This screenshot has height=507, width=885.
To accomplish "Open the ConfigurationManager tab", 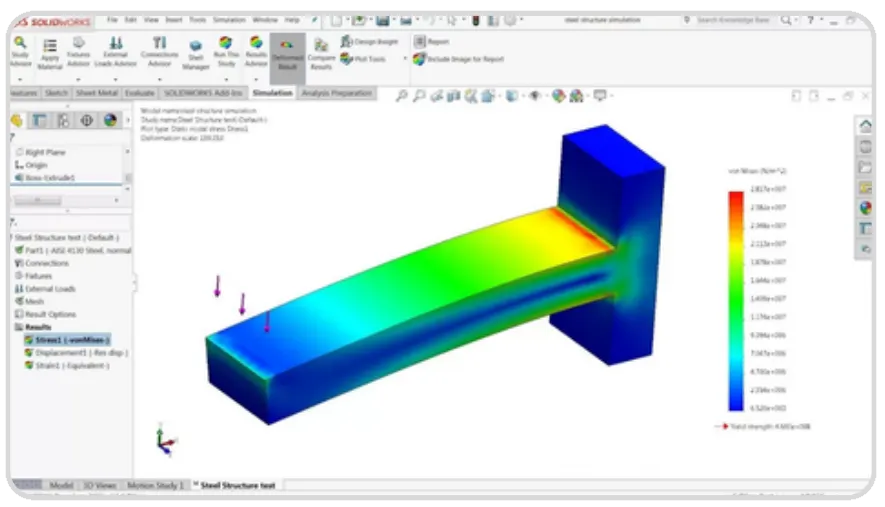I will [x=63, y=120].
